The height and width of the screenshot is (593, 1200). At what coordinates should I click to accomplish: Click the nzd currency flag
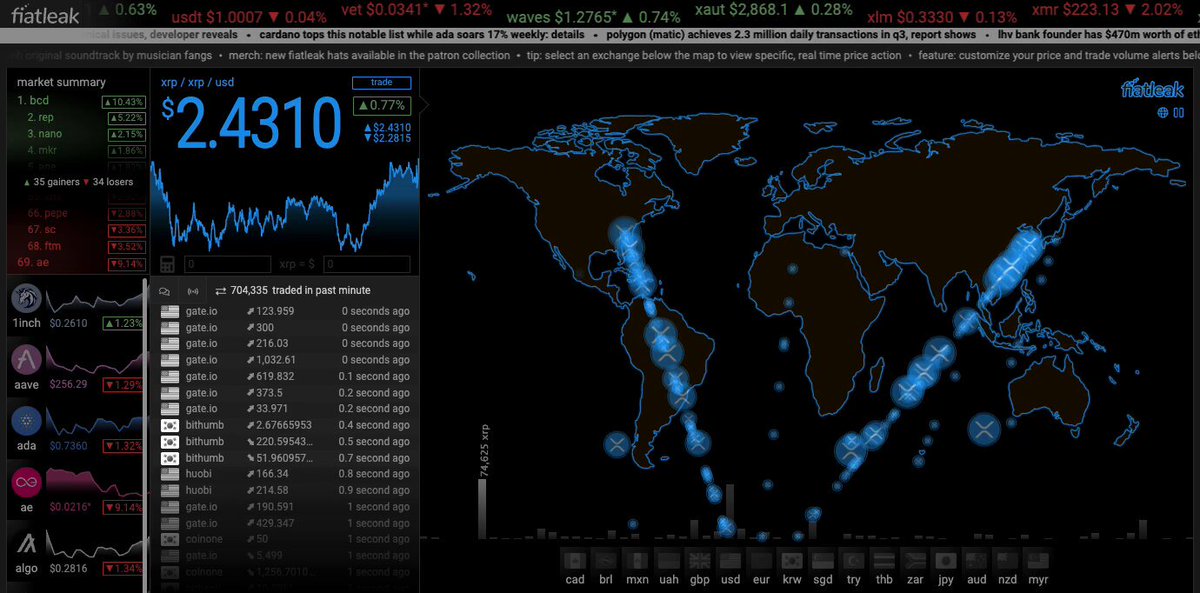pyautogui.click(x=1007, y=559)
